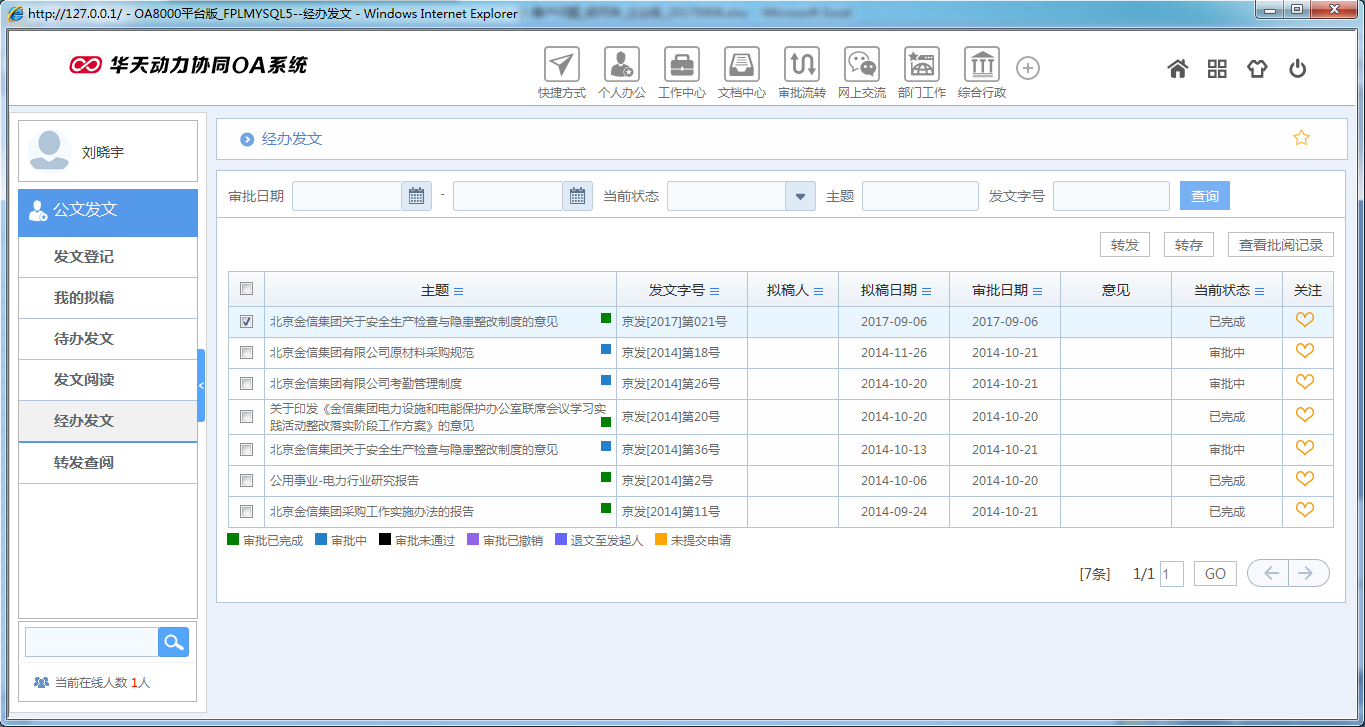Screen dimensions: 1365x727
Task: Open 个人办公 personal office module
Action: pos(621,66)
